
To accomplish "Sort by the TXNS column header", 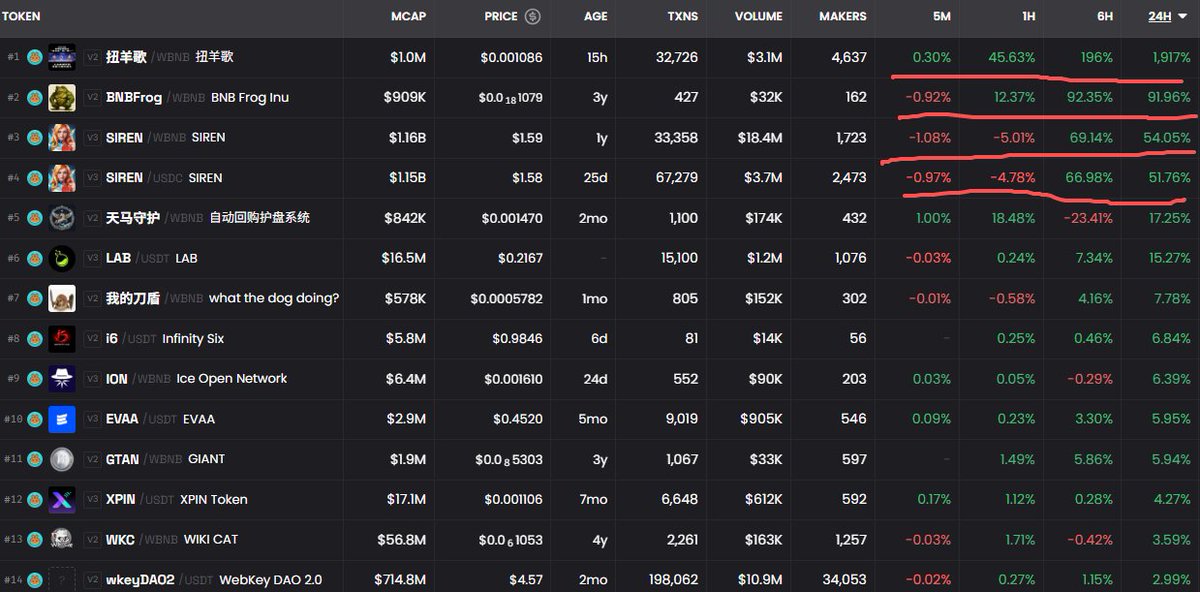I will 683,16.
